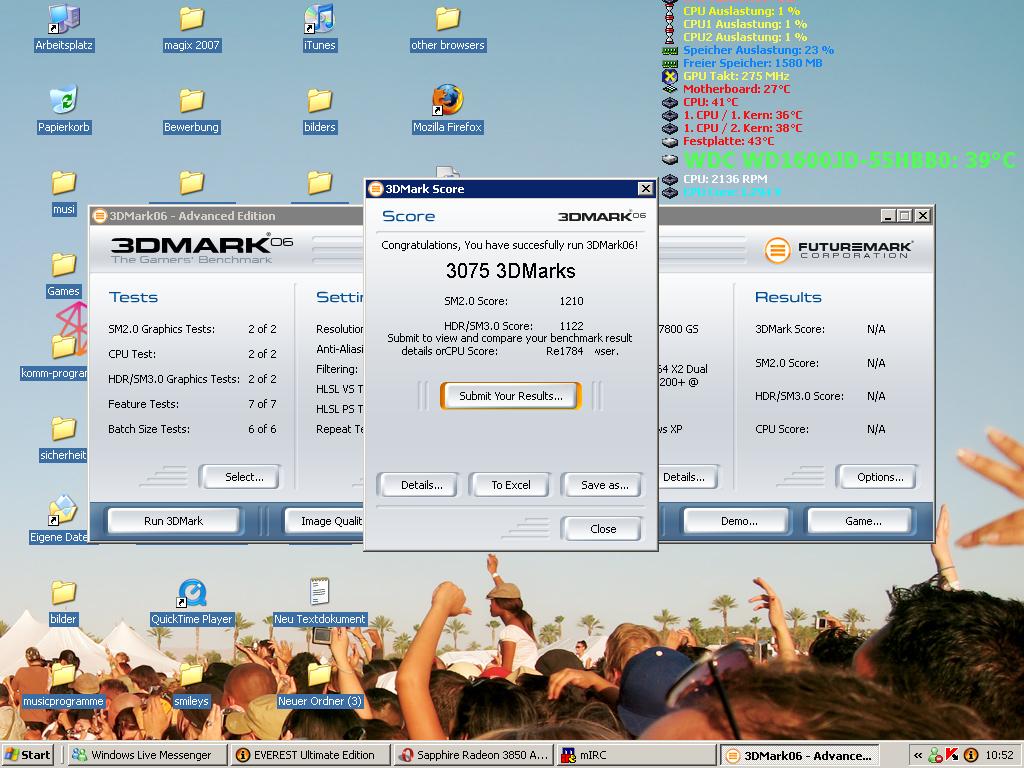Screen dimensions: 1024x768
Task: Click the EVEREST info tray icon
Action: point(971,755)
